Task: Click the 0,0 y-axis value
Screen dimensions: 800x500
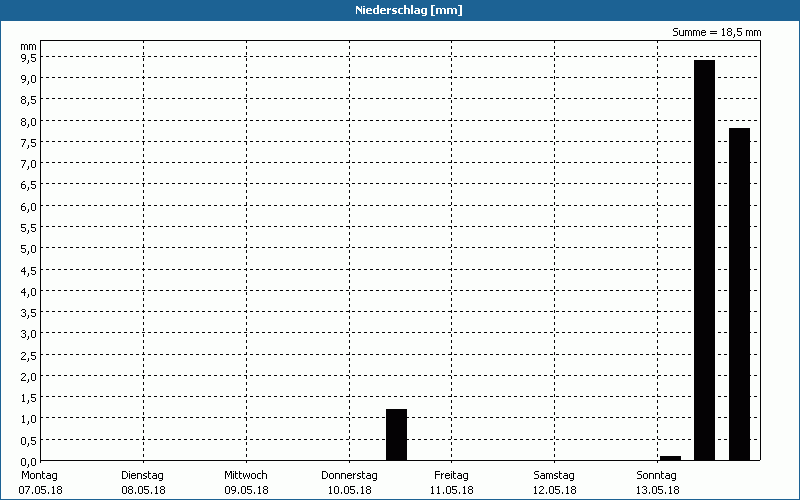Action: [29, 462]
